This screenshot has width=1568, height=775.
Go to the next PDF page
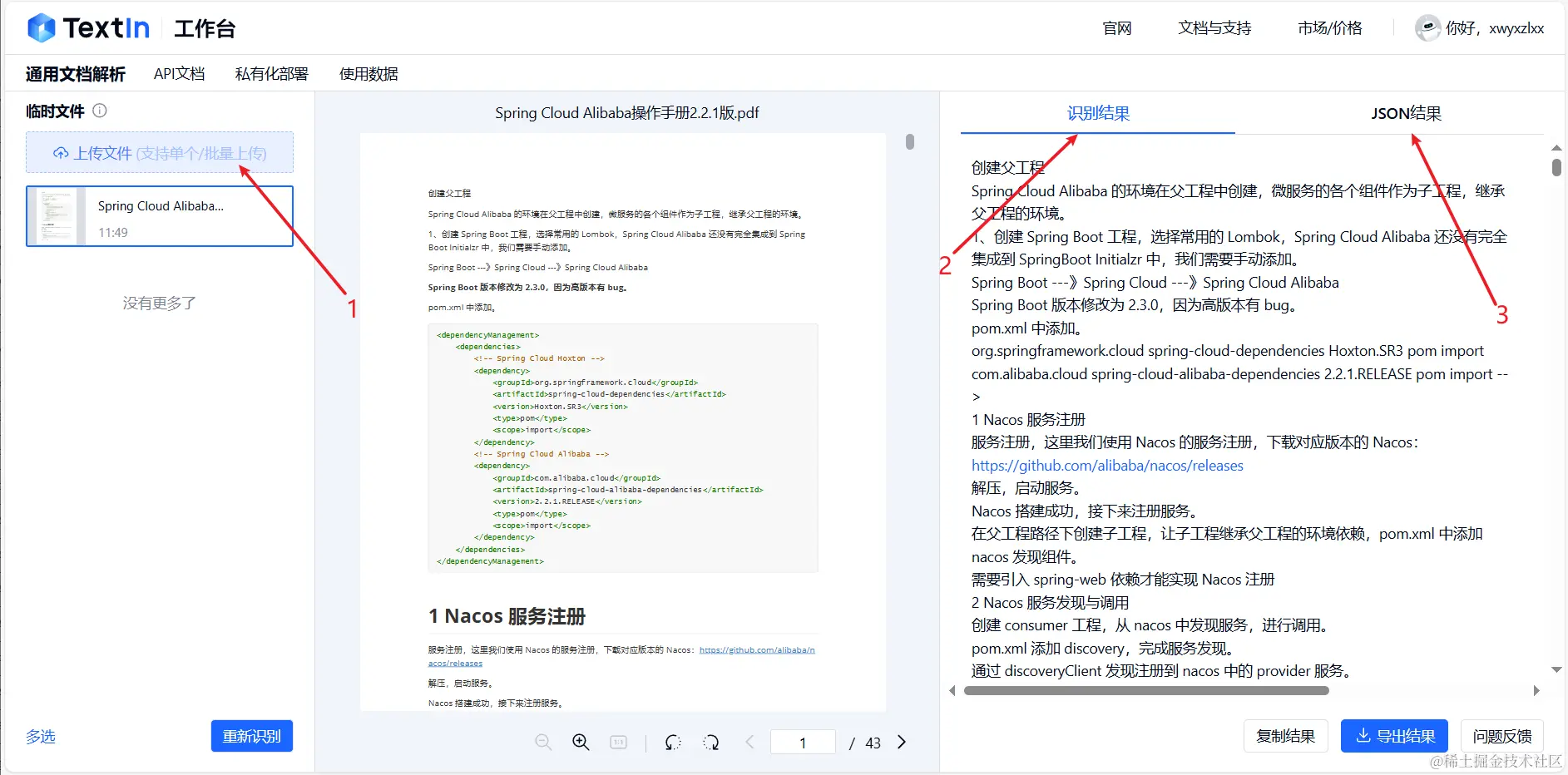click(902, 742)
